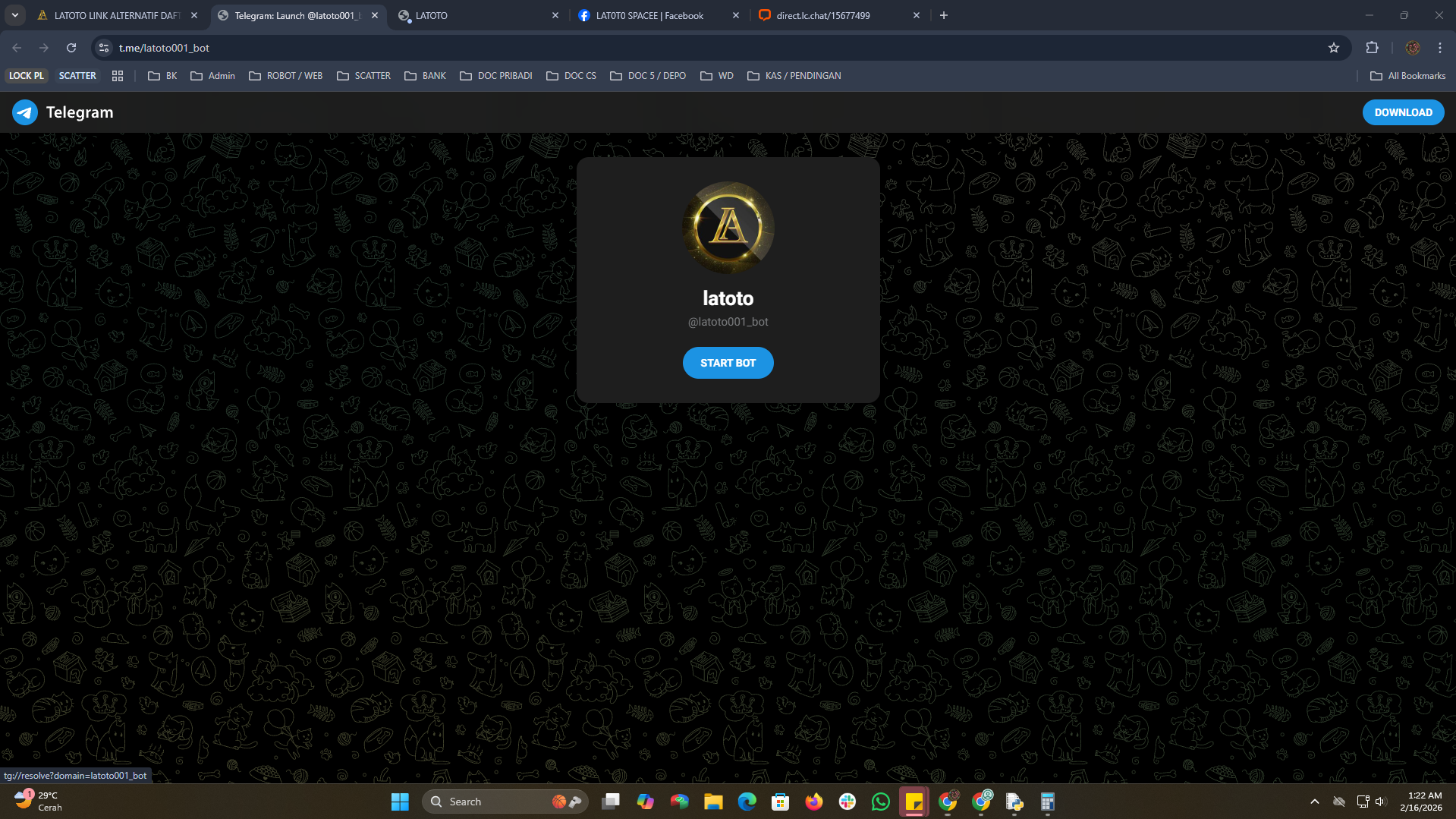Screen dimensions: 1456x819
Task: Open a new browser tab
Action: coord(944,15)
